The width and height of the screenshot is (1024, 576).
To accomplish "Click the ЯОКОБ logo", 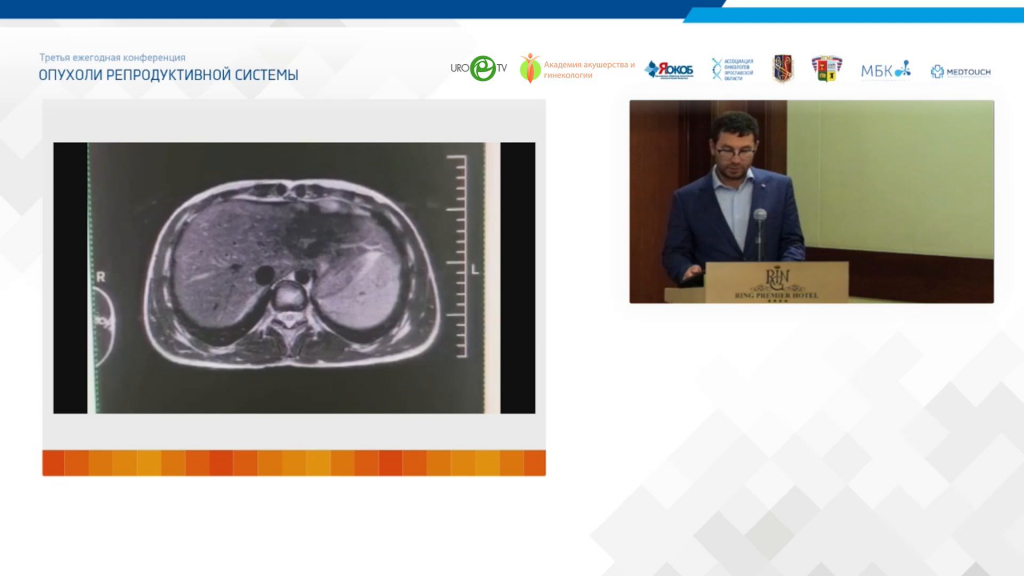I will 669,69.
